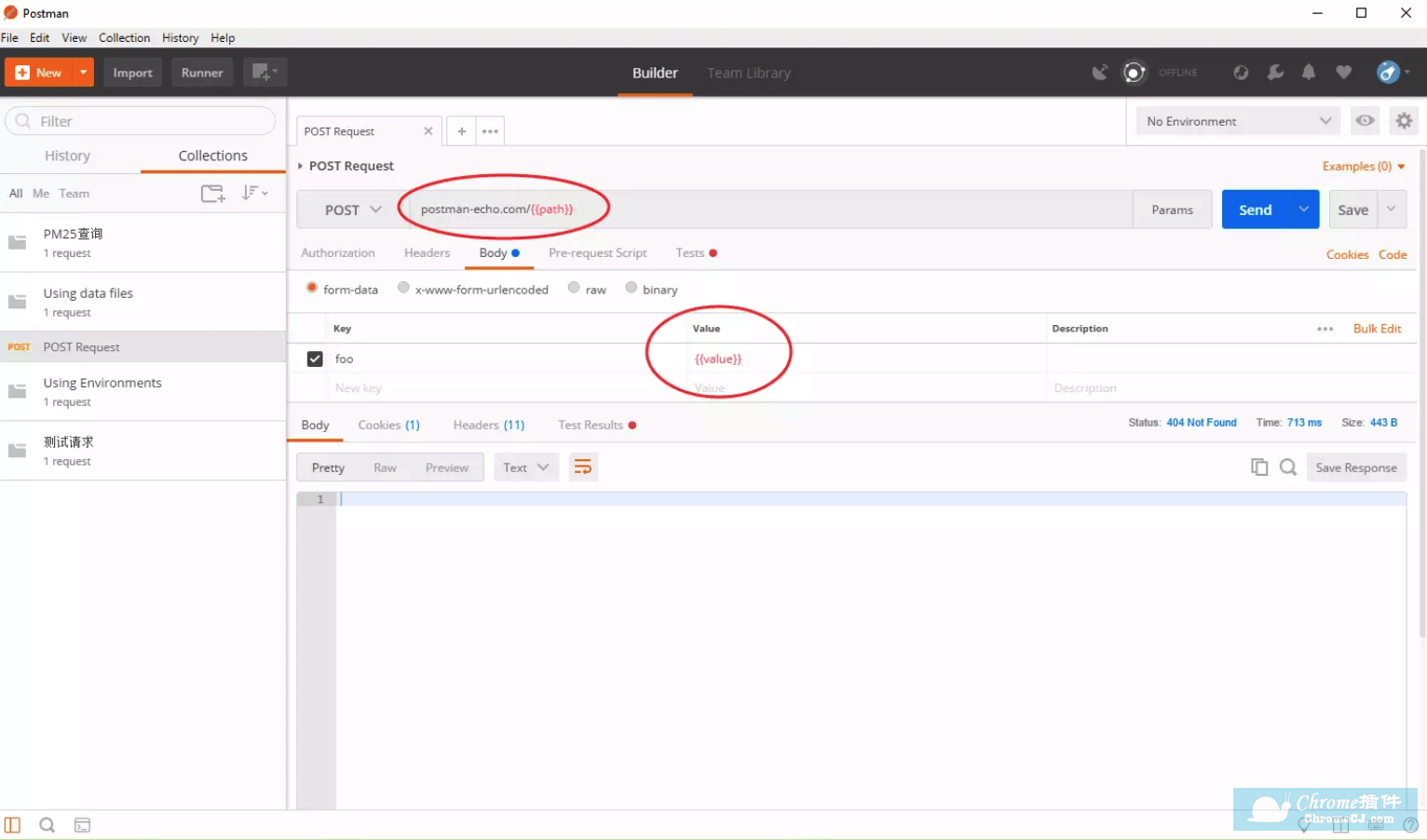Select binary body type

(x=631, y=289)
